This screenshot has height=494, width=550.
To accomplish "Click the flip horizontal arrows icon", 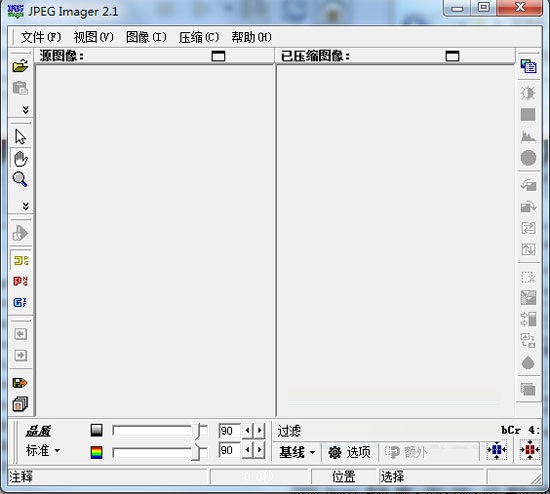I will 528,228.
